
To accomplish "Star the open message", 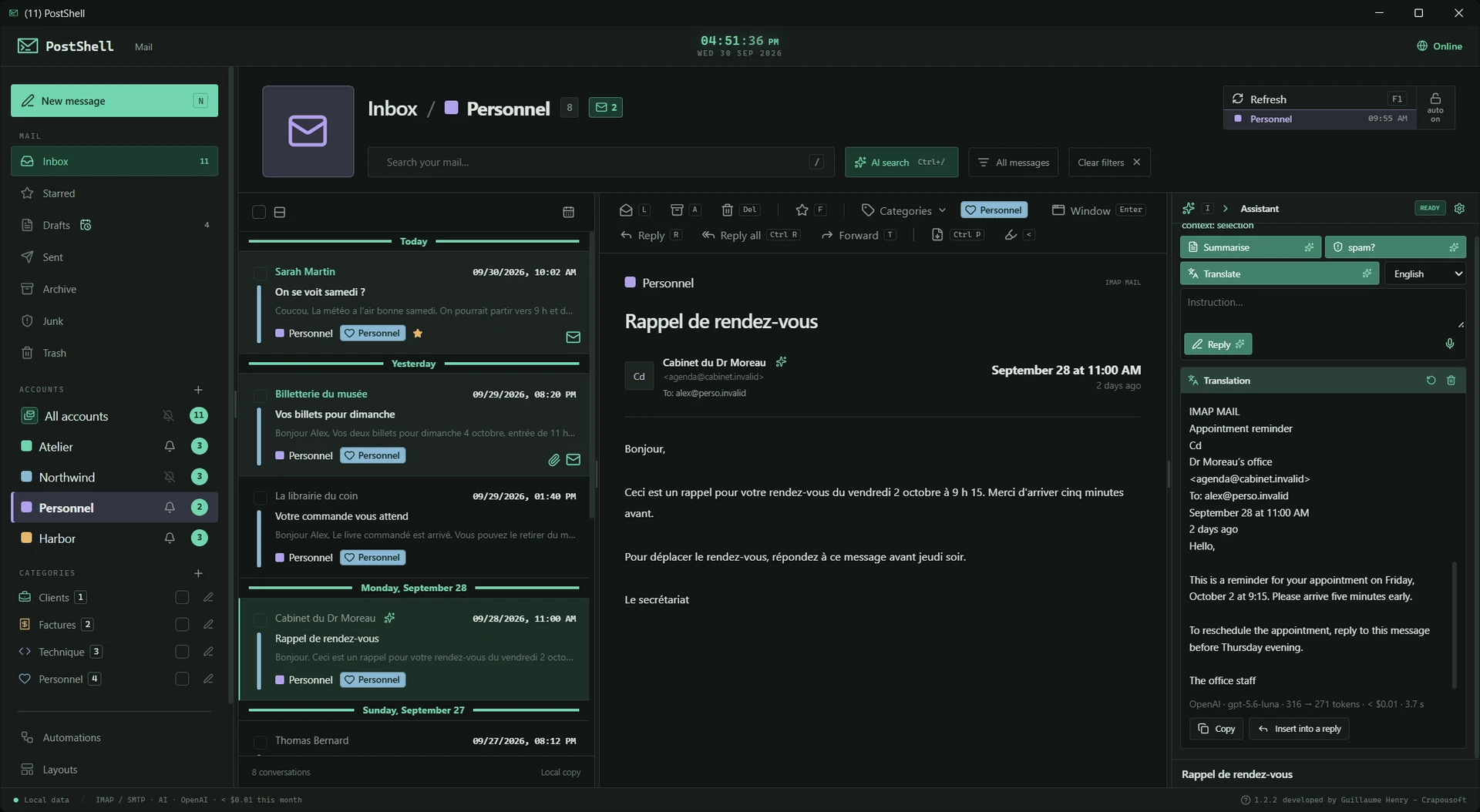I will [x=802, y=210].
